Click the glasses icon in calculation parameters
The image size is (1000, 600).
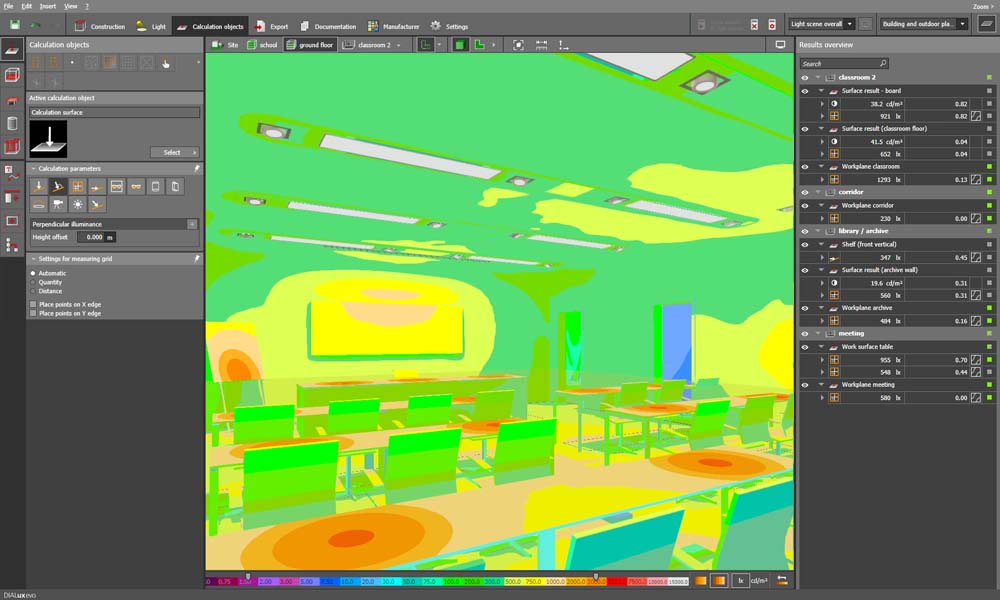(x=136, y=186)
